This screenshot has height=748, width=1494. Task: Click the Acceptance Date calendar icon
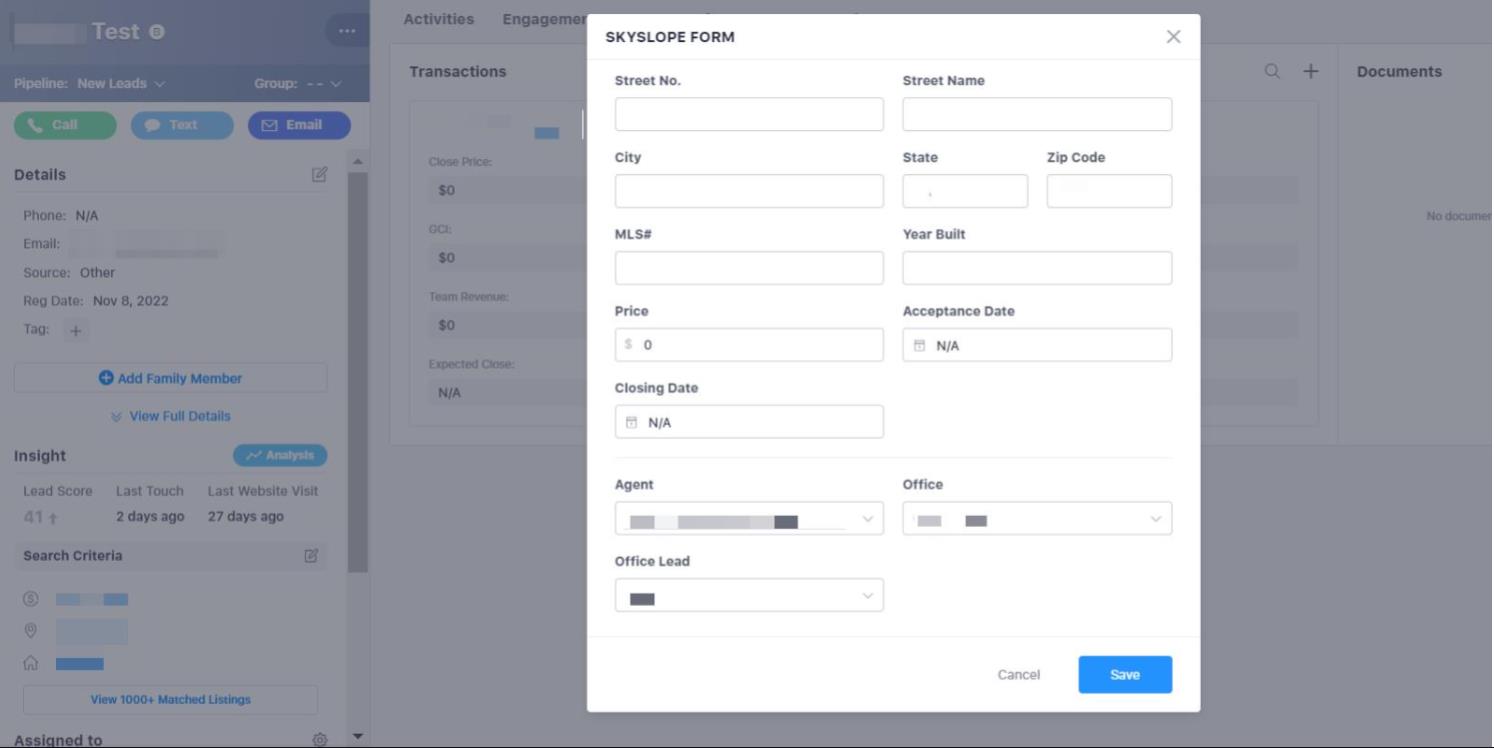point(919,346)
